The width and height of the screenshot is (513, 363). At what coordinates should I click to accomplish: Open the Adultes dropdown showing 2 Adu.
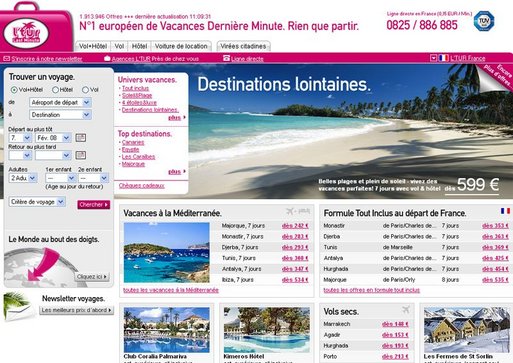tap(23, 178)
